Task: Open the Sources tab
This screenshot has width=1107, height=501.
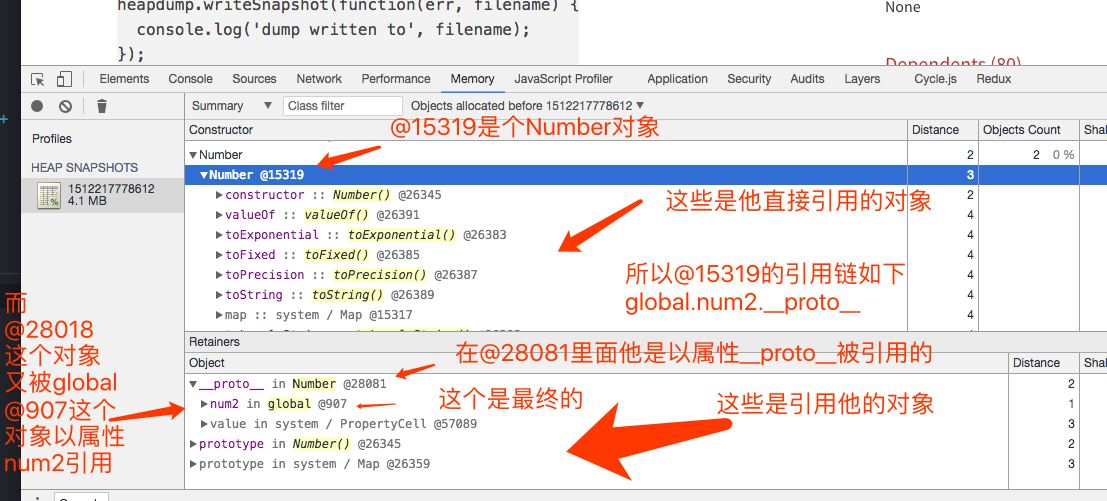Action: pyautogui.click(x=254, y=79)
